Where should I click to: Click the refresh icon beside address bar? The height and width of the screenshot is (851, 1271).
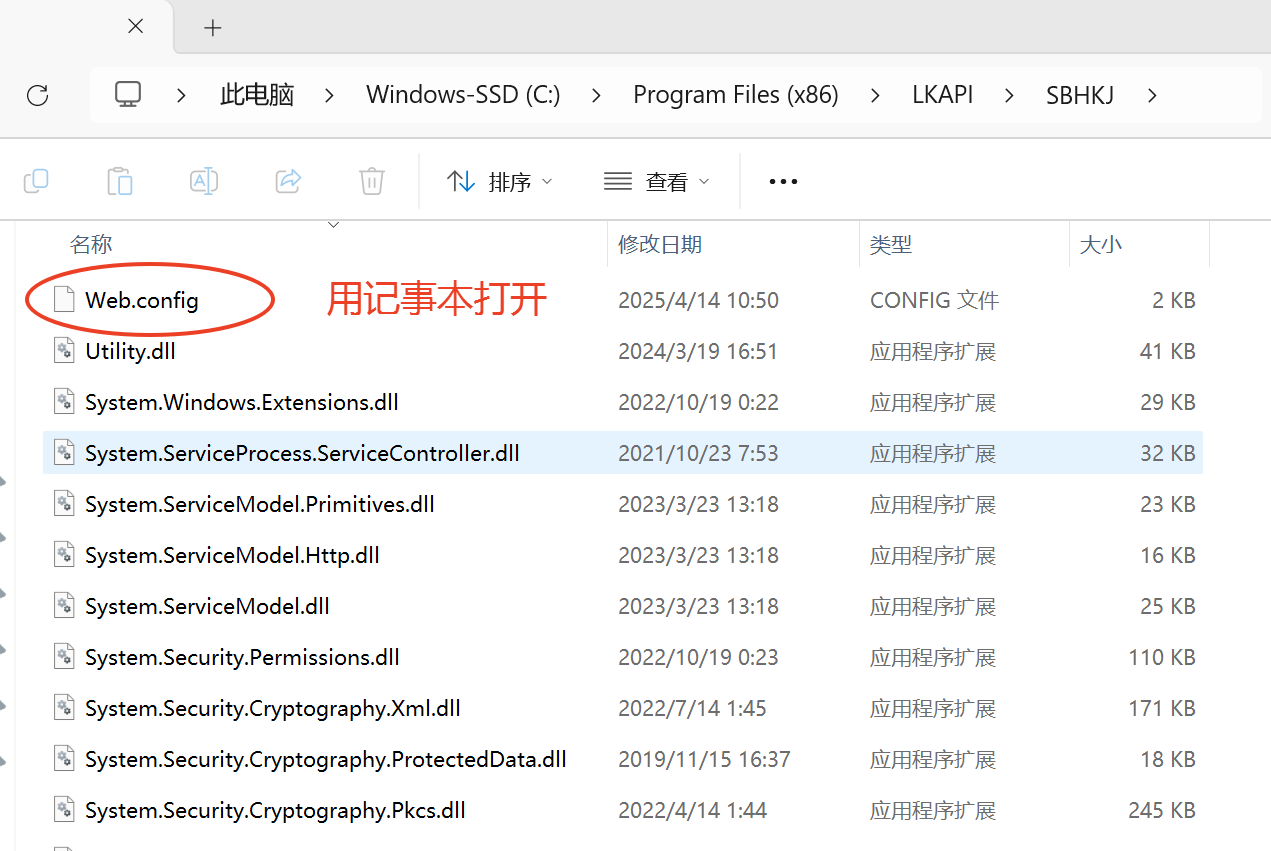37,95
